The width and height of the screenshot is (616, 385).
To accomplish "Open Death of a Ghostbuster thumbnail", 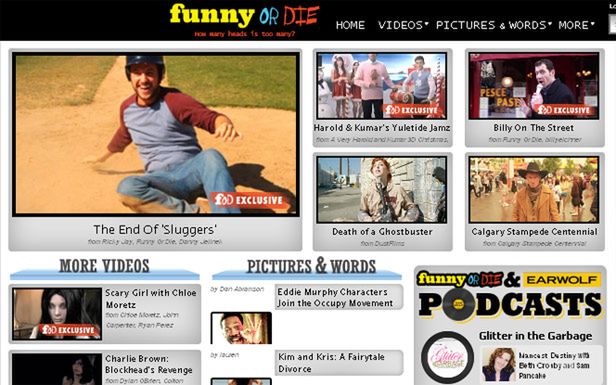I will (382, 189).
